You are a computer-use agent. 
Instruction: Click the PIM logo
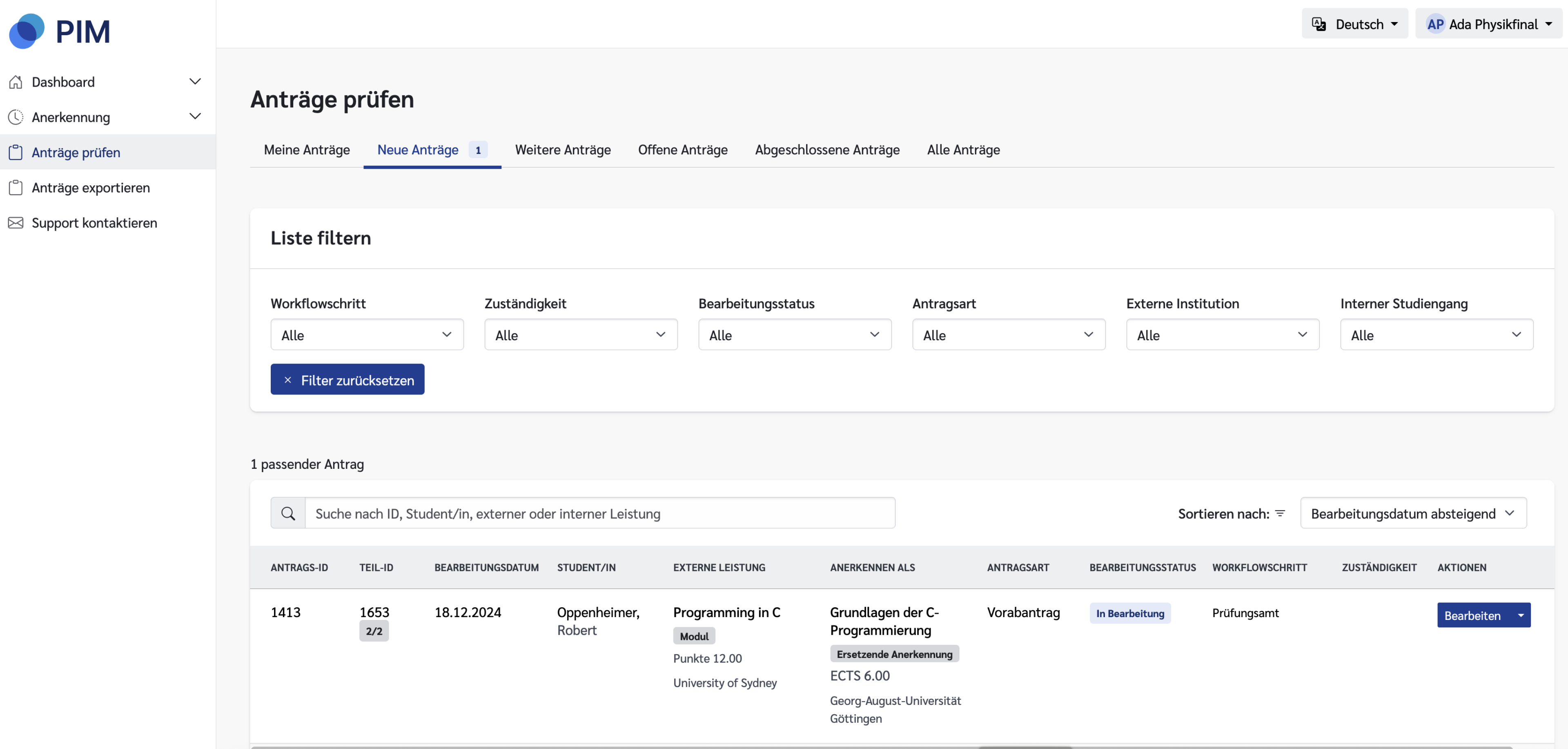(60, 31)
